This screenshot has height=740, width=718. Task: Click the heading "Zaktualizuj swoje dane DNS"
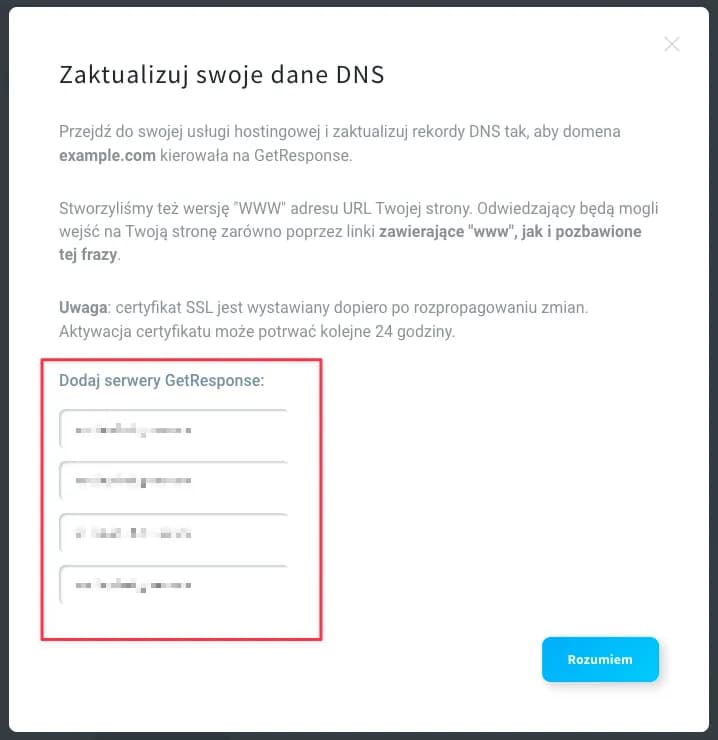(222, 76)
